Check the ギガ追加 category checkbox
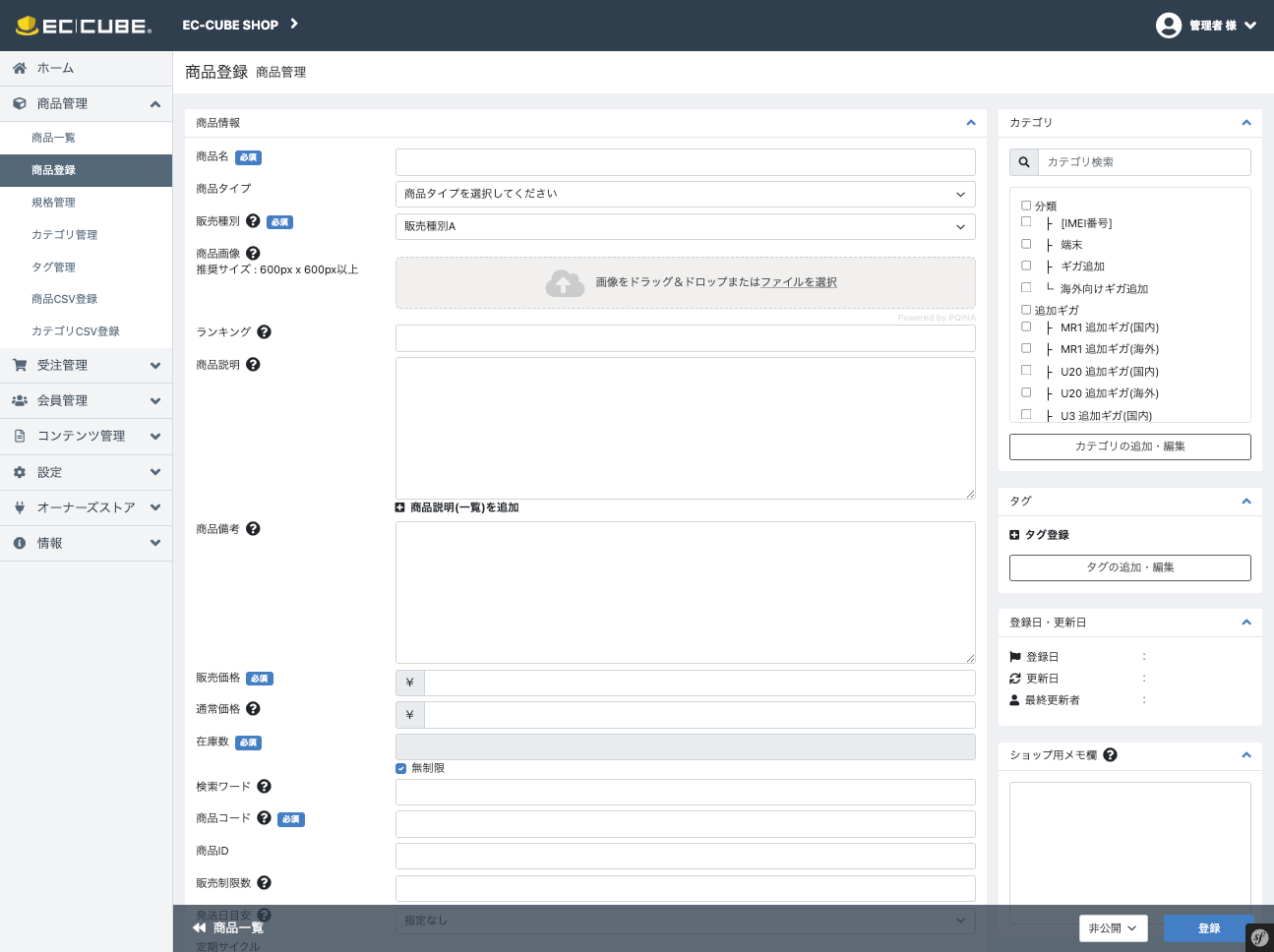1274x952 pixels. tap(1026, 265)
